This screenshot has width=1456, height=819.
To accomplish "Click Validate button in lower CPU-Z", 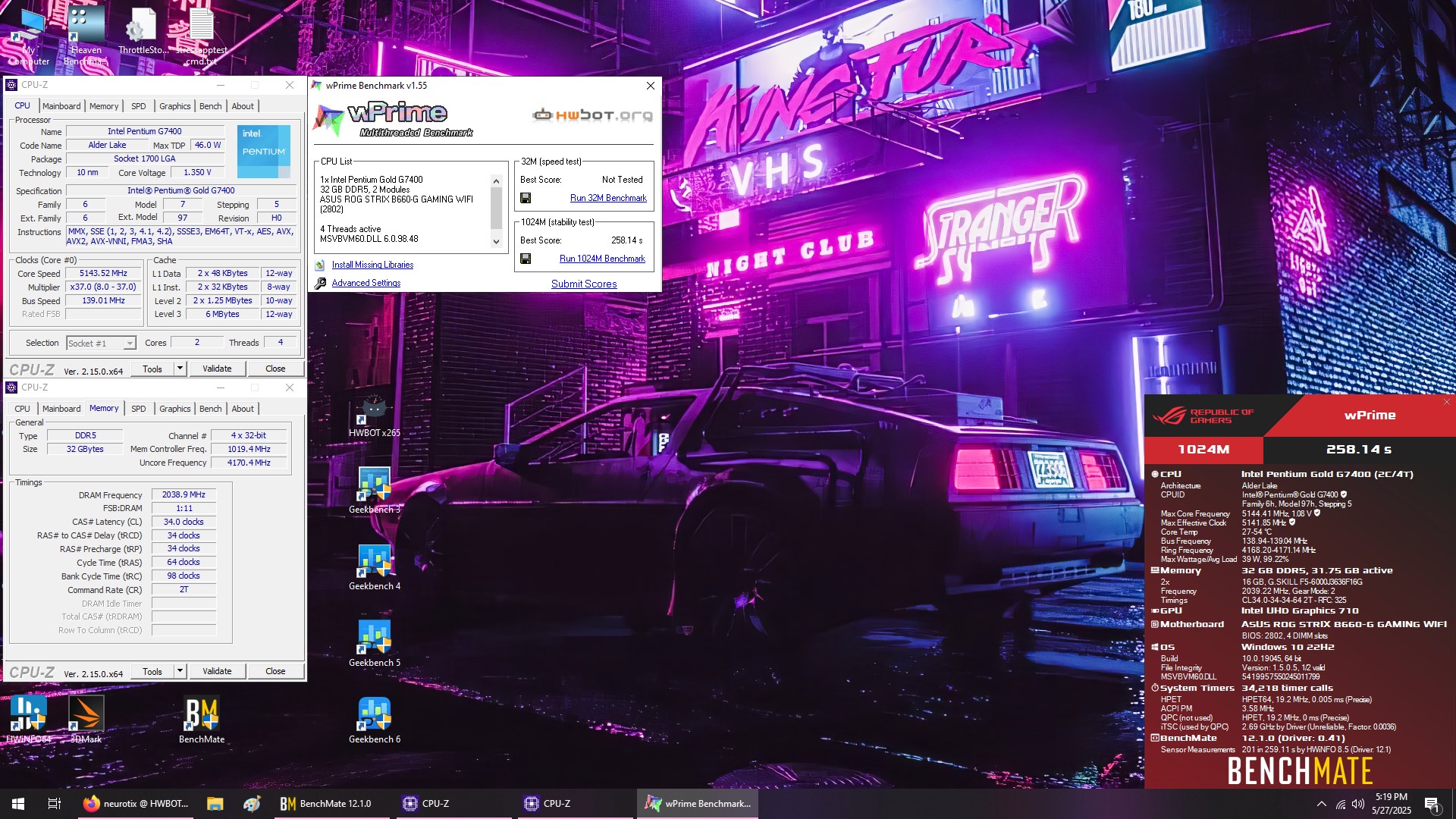I will point(217,671).
